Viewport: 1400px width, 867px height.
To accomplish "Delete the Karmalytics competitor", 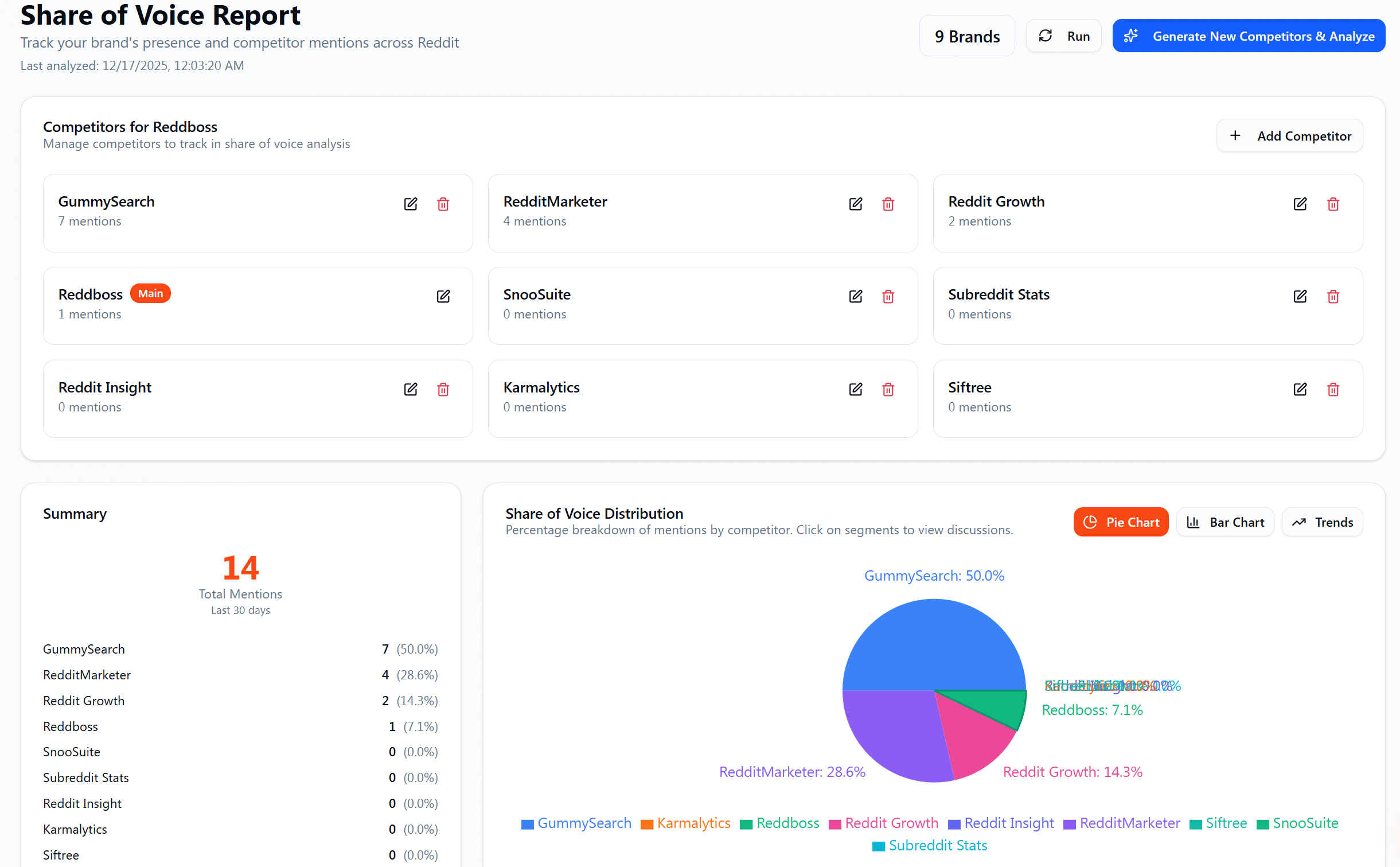I will (888, 389).
